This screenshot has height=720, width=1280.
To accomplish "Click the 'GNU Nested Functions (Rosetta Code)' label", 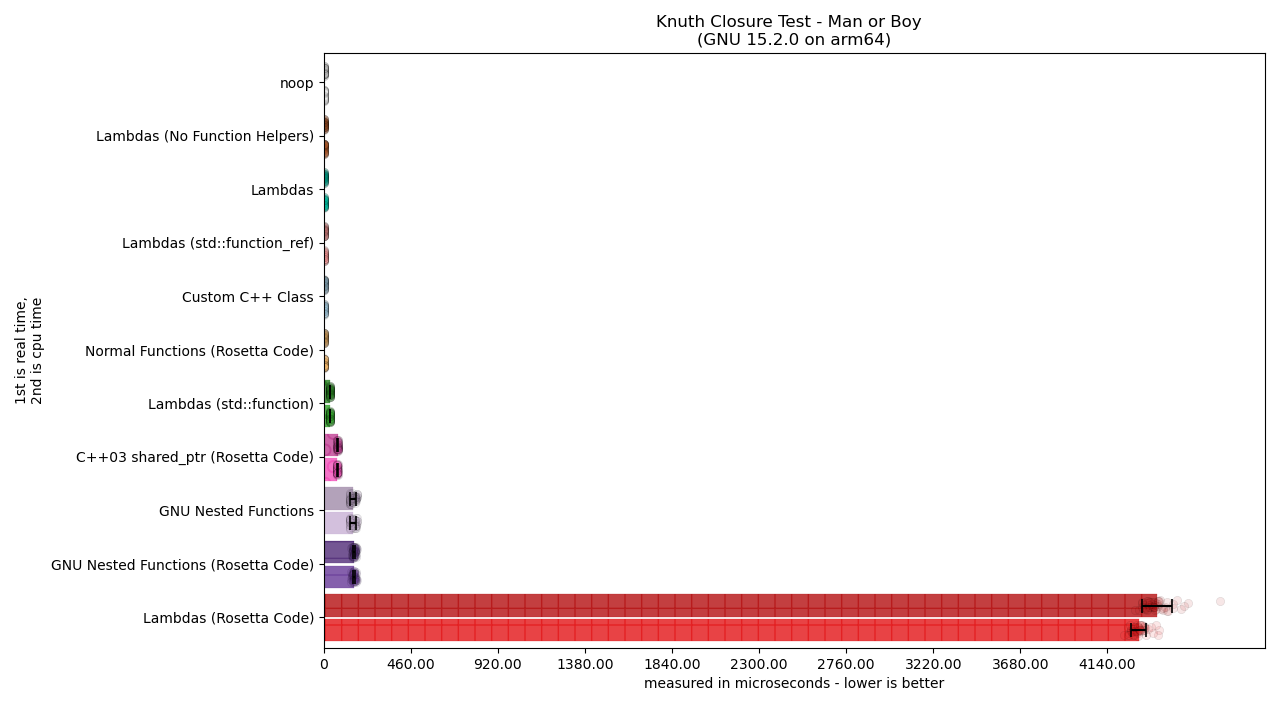I will tap(182, 565).
